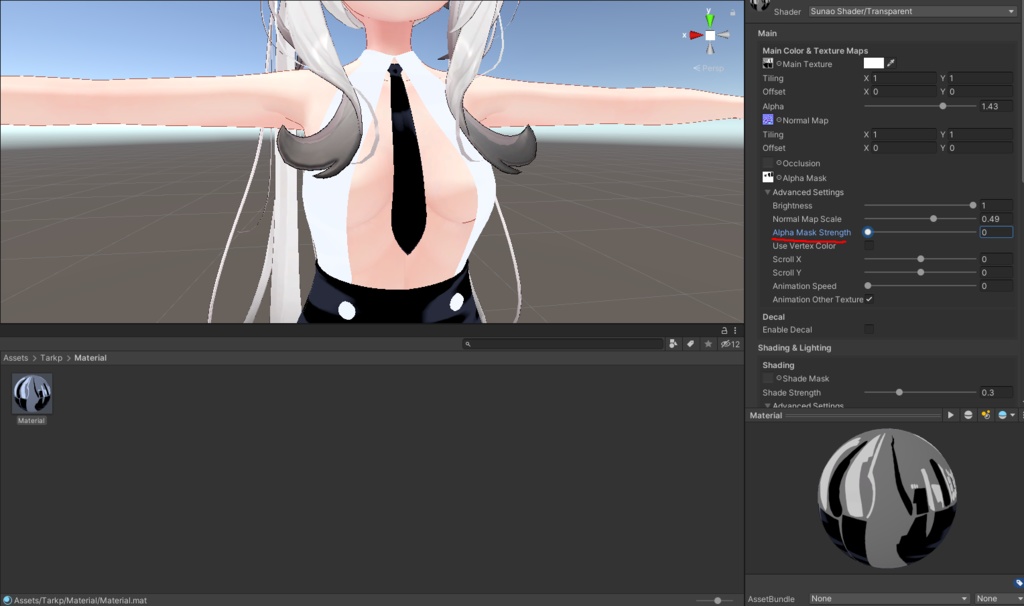Image resolution: width=1024 pixels, height=606 pixels.
Task: Open the Main Texture eyedropper picker
Action: tap(888, 62)
